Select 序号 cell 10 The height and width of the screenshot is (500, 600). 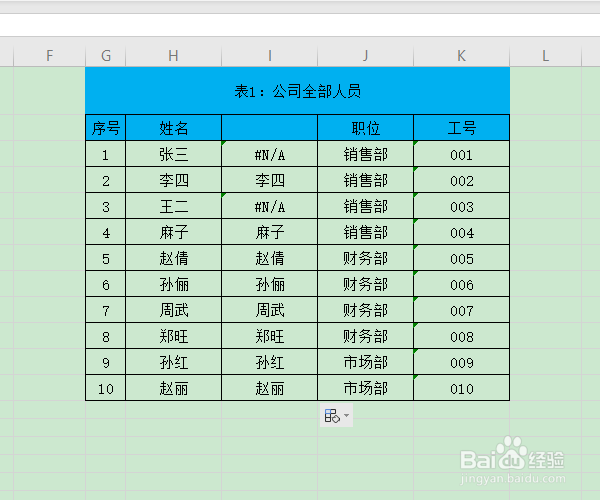click(106, 388)
